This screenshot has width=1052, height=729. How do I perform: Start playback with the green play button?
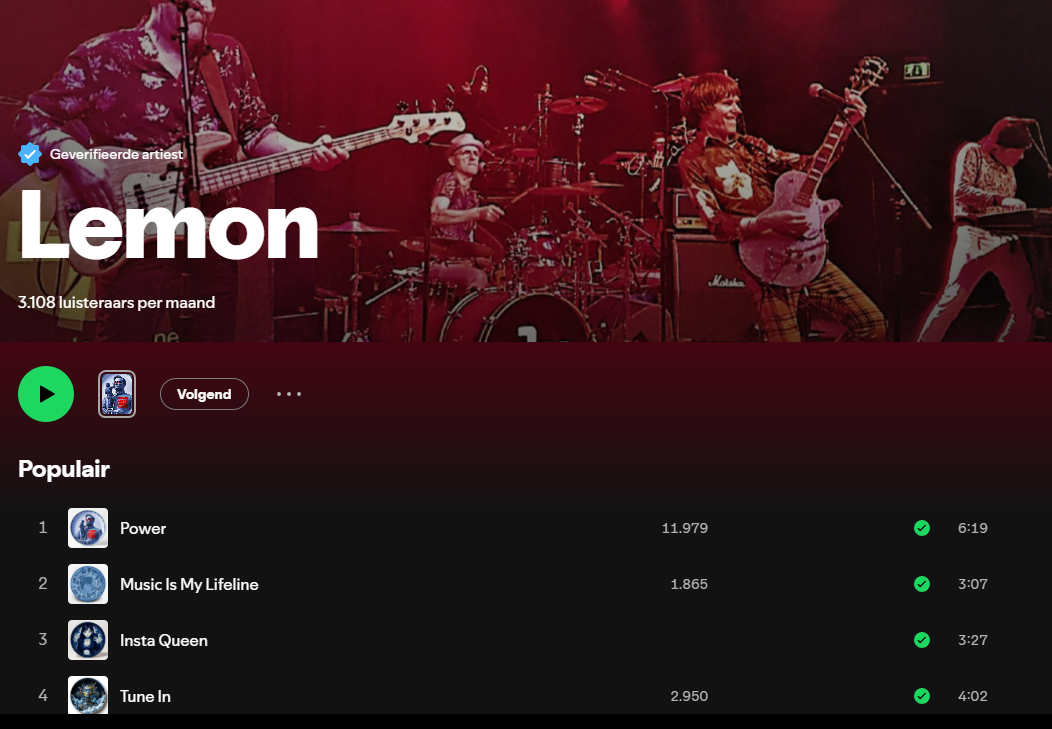(46, 394)
